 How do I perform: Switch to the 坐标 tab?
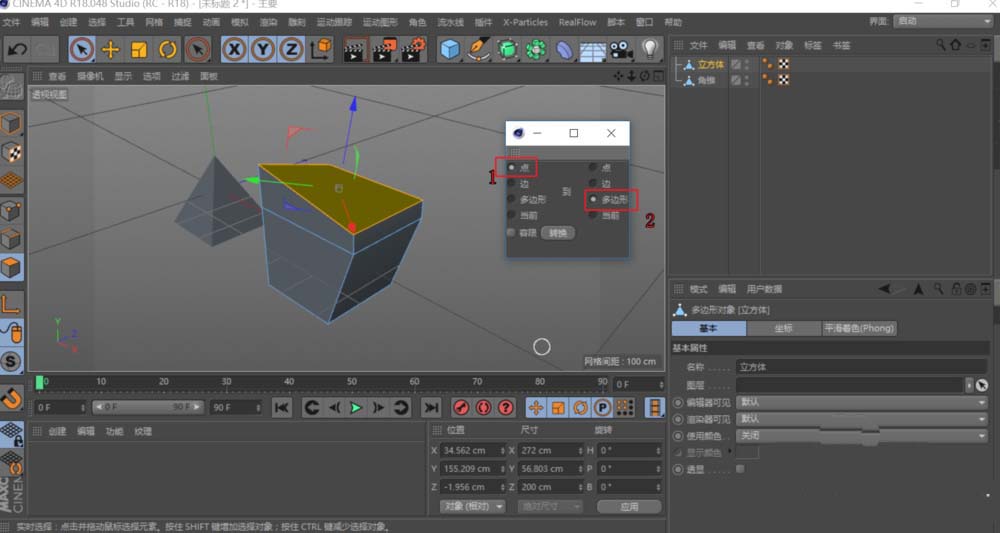(x=783, y=328)
